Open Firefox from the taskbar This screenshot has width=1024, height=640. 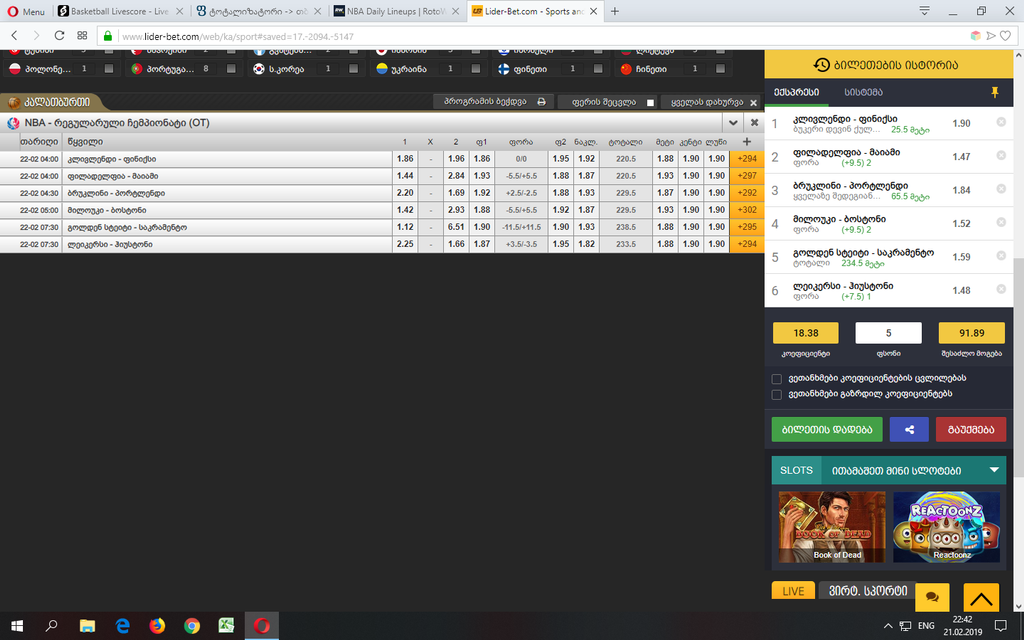click(157, 626)
